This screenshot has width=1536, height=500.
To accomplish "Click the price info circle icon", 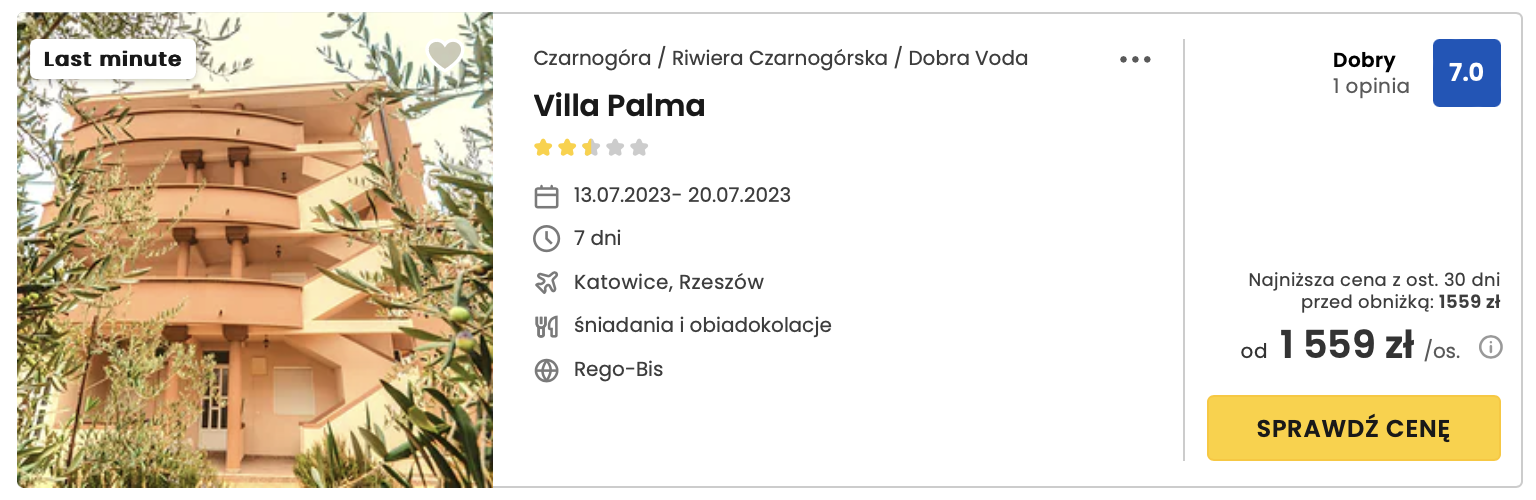I will click(1490, 347).
